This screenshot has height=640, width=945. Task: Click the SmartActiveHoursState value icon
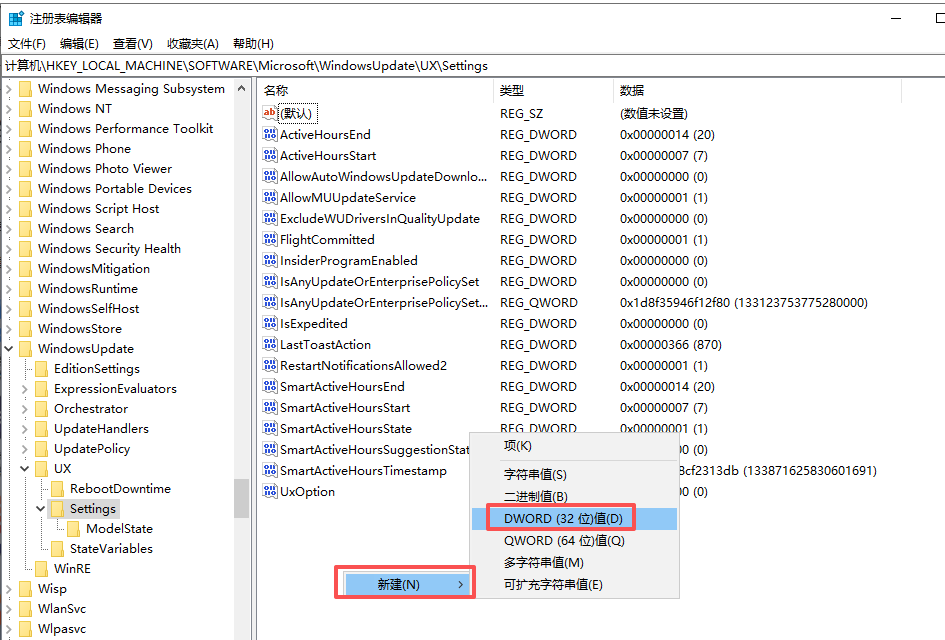pyautogui.click(x=269, y=428)
